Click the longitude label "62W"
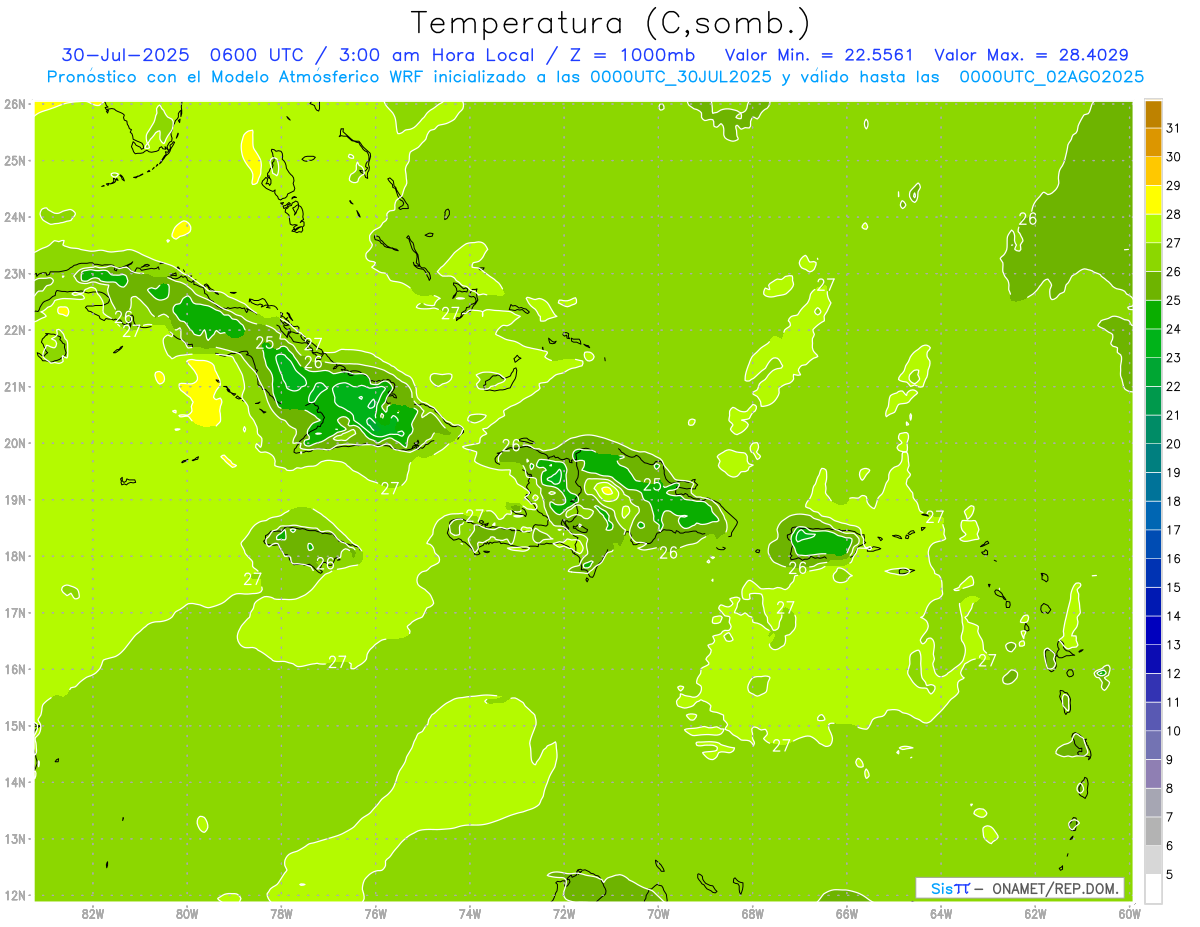Image resolution: width=1200 pixels, height=927 pixels. click(1035, 912)
